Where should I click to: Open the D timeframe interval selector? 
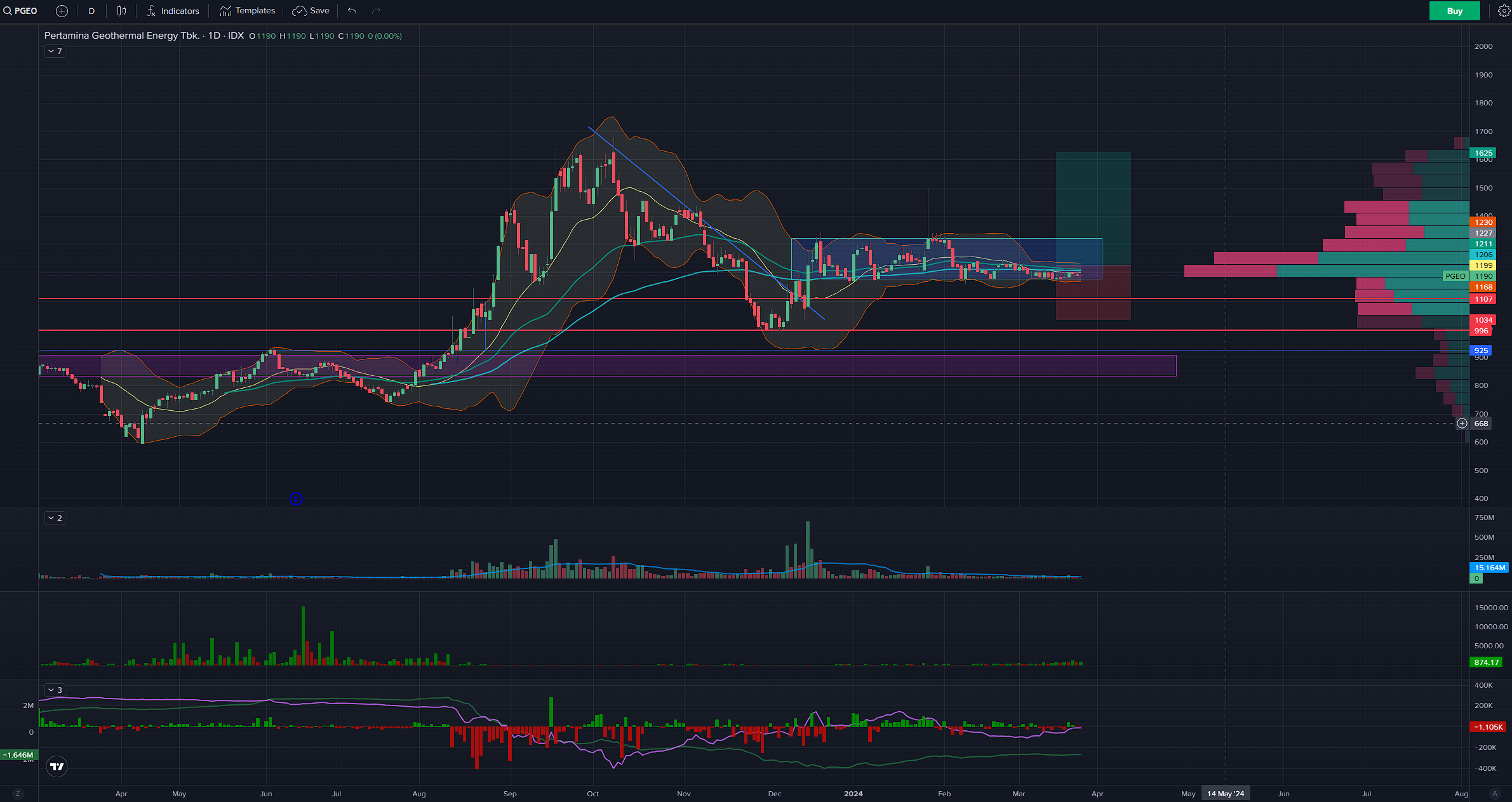tap(91, 11)
